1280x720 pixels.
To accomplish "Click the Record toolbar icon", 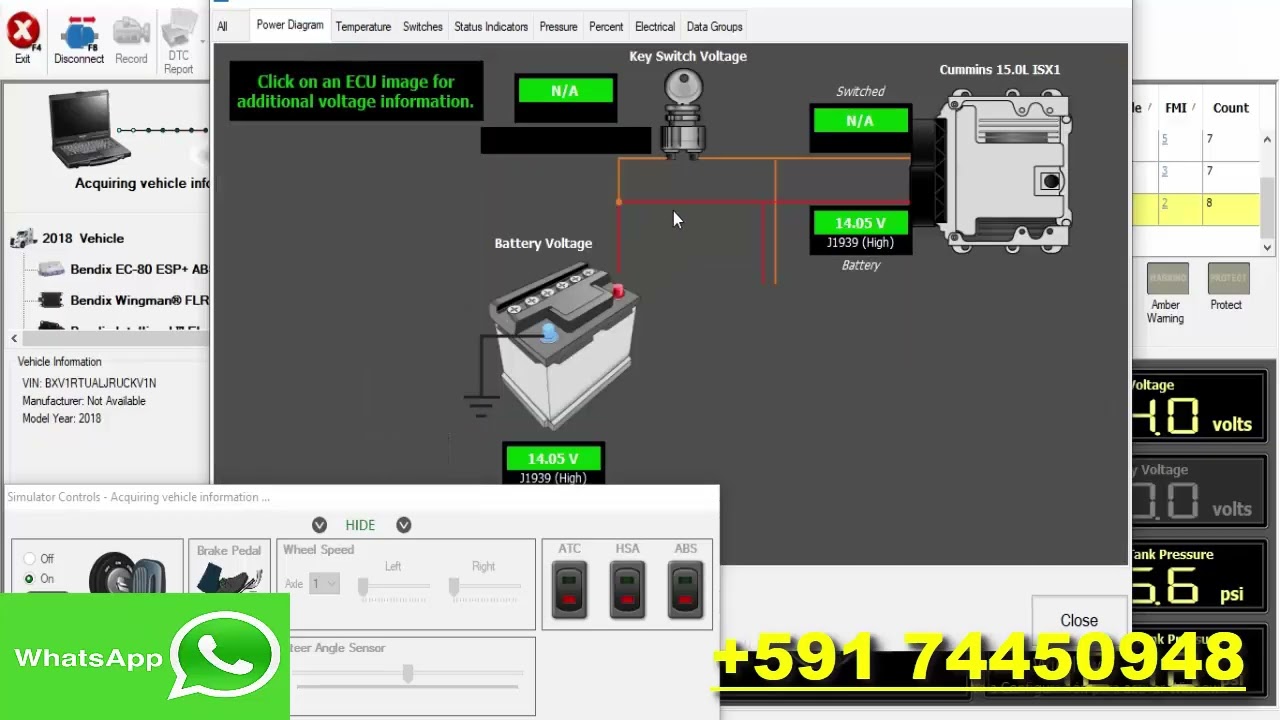I will click(131, 40).
